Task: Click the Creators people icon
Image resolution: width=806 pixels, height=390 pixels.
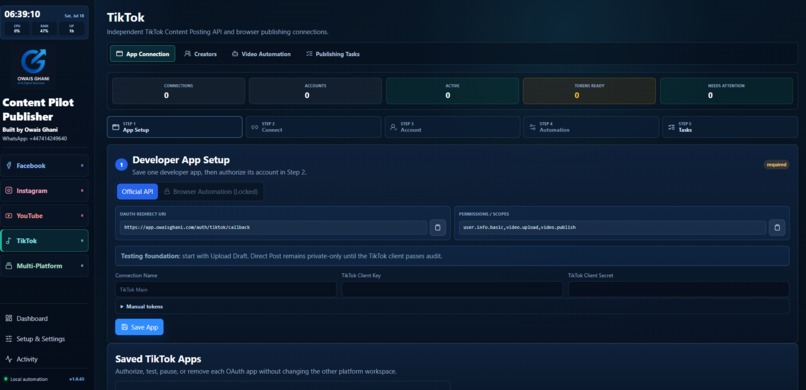Action: pyautogui.click(x=188, y=53)
